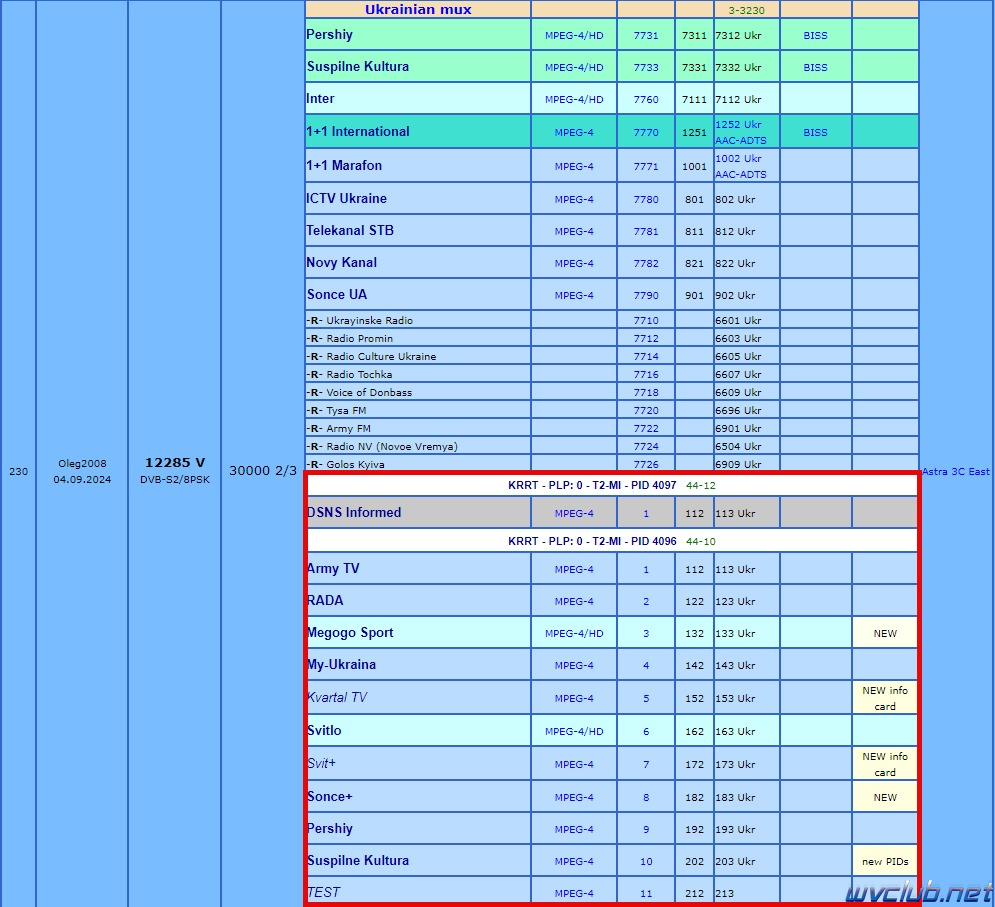The image size is (995, 907).
Task: Select Sonce UA channel name
Action: 337,295
